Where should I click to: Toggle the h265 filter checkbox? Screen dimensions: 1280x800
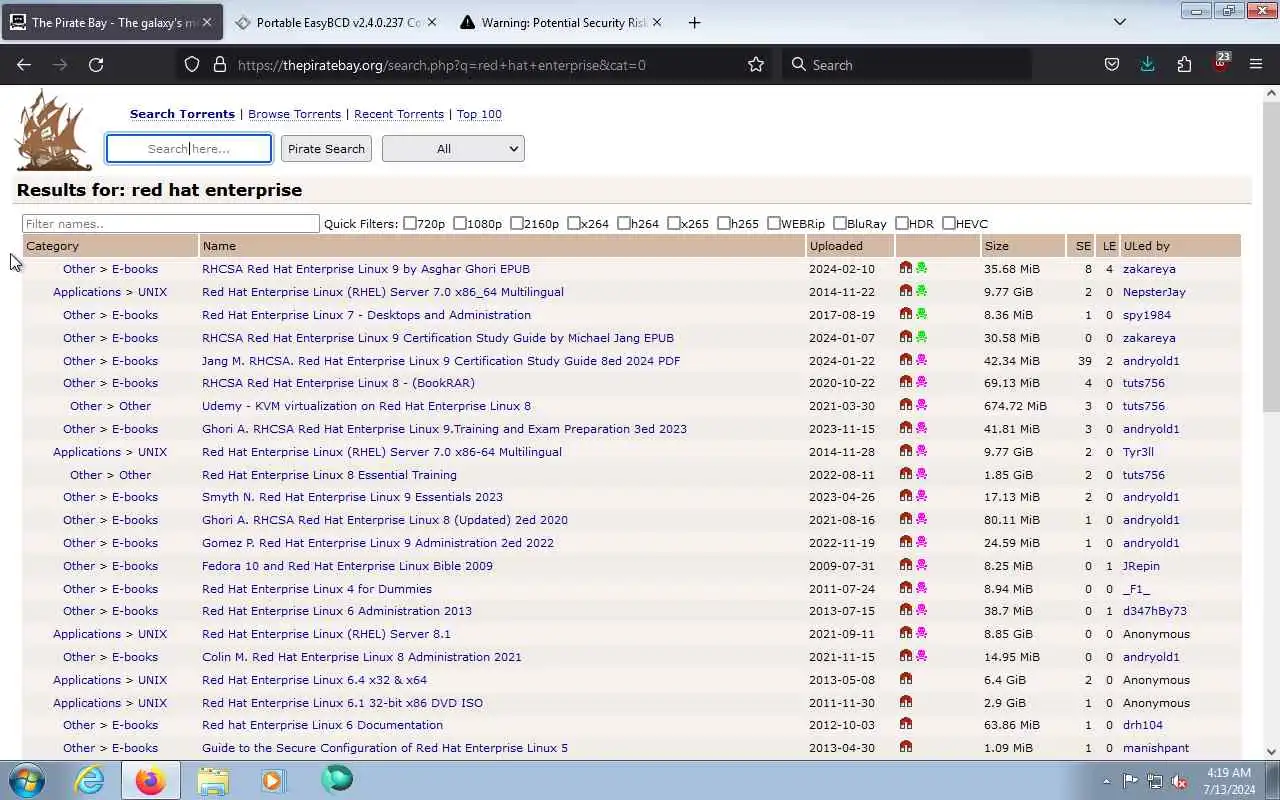(724, 223)
